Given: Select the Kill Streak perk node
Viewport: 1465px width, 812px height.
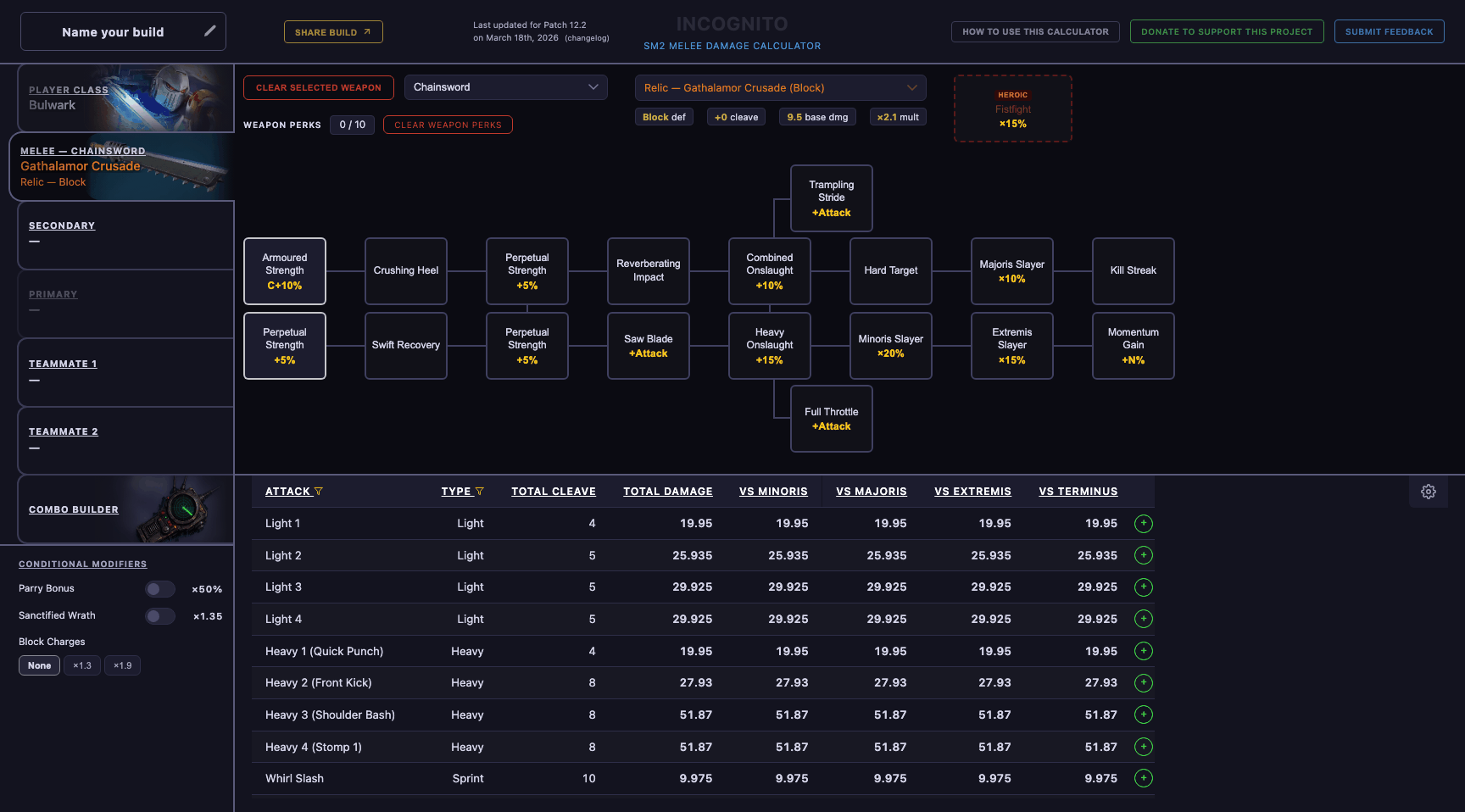Looking at the screenshot, I should point(1134,270).
